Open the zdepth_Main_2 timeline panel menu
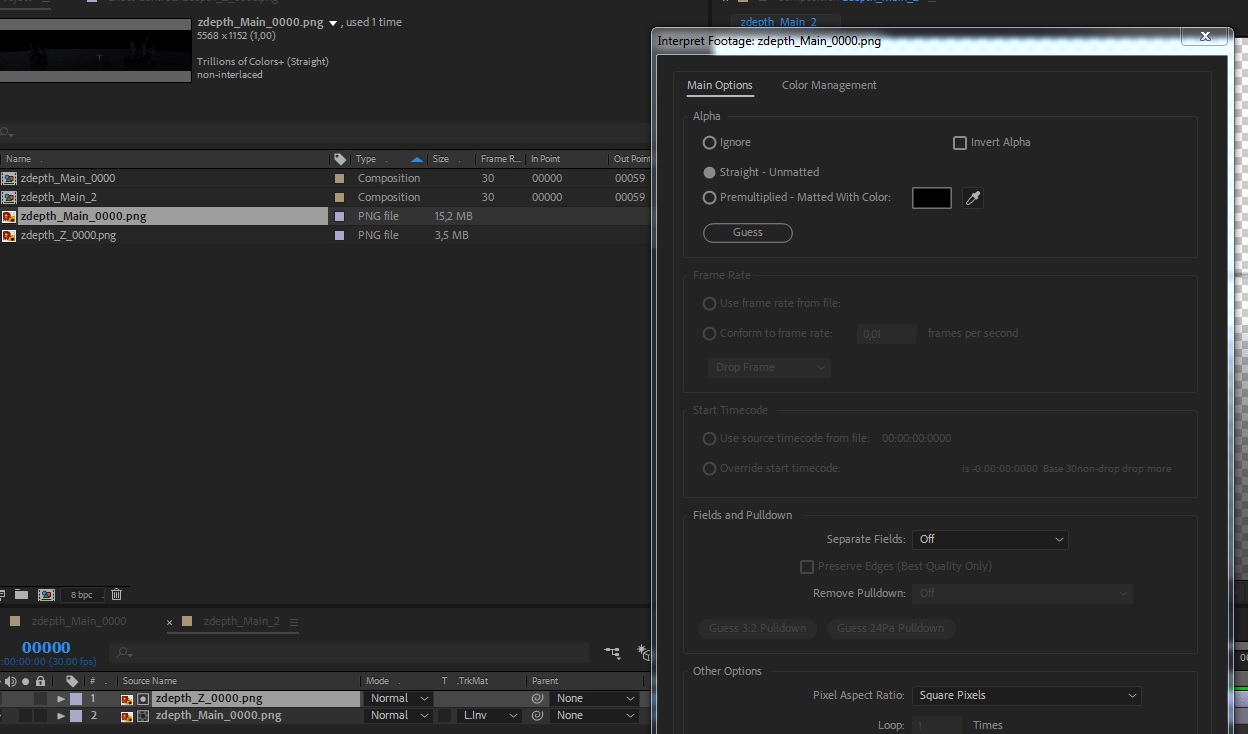Screen dimensions: 1248x734 tap(294, 621)
